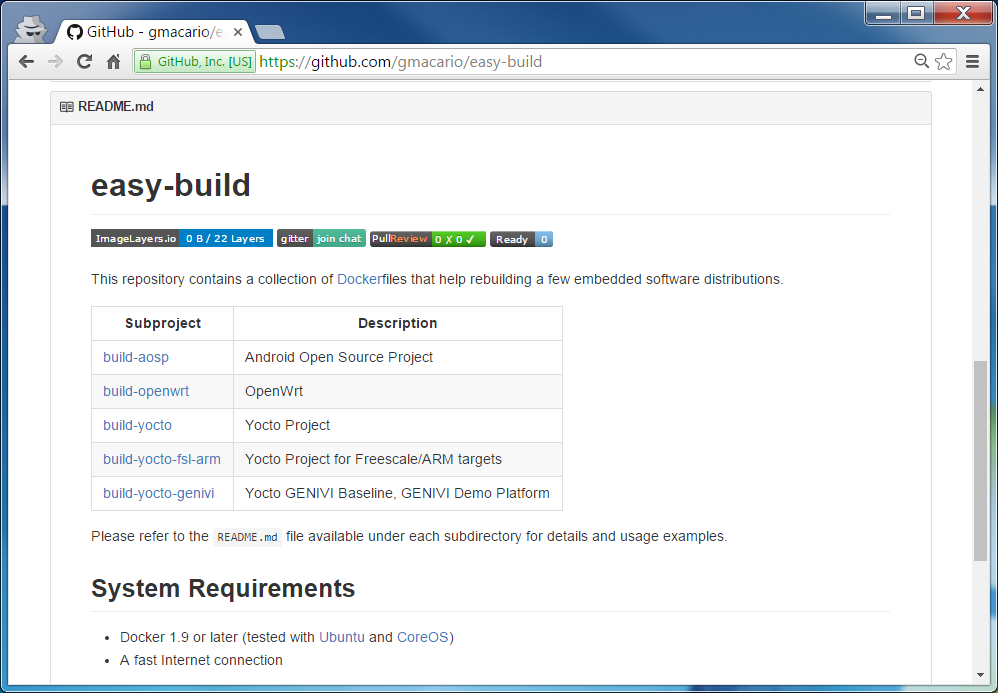Close the GitHub gmacario tab
The image size is (998, 693).
[x=237, y=32]
